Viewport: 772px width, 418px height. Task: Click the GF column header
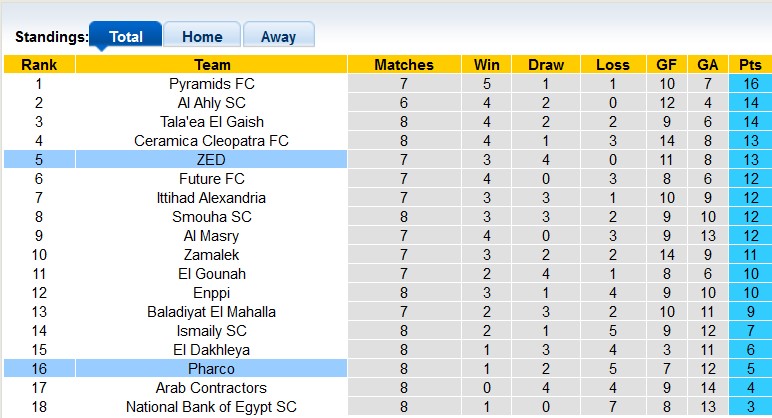point(666,64)
